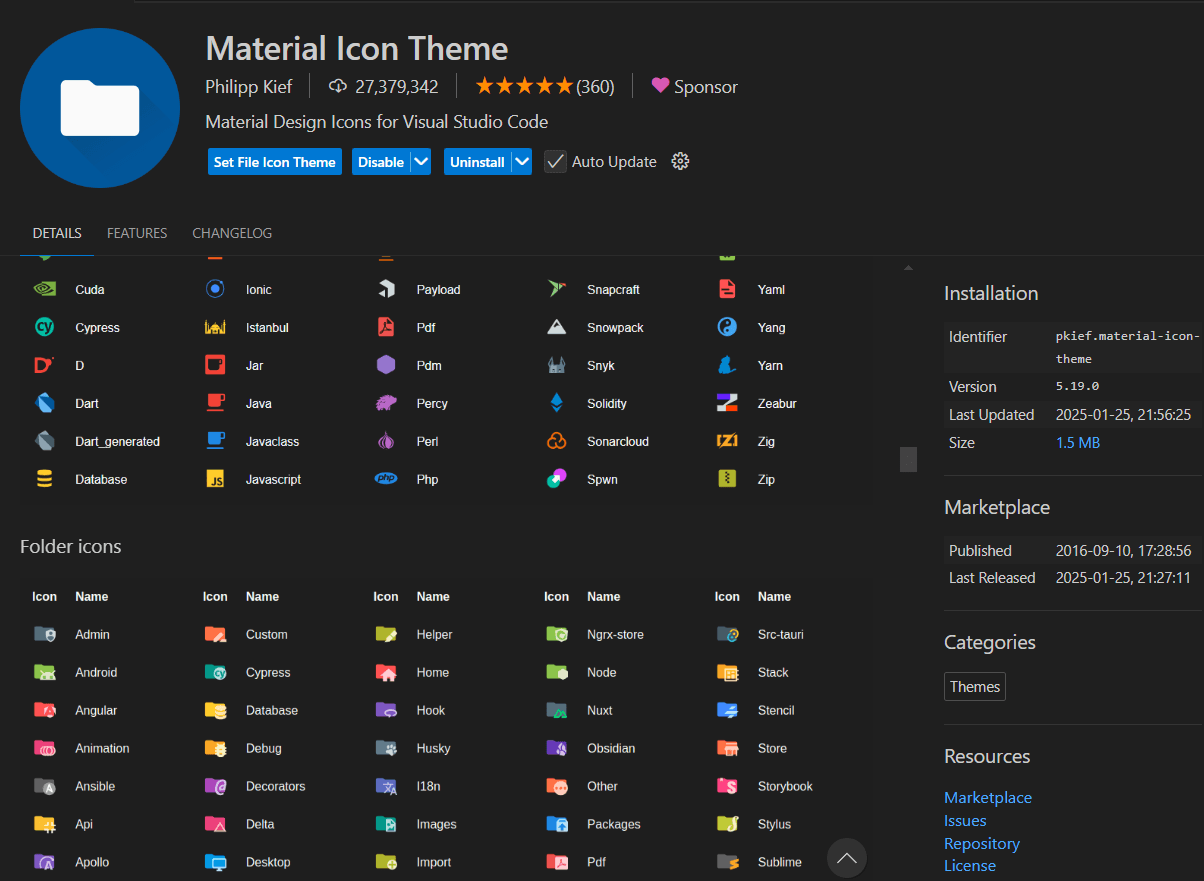Click the Zip file icon

727,479
